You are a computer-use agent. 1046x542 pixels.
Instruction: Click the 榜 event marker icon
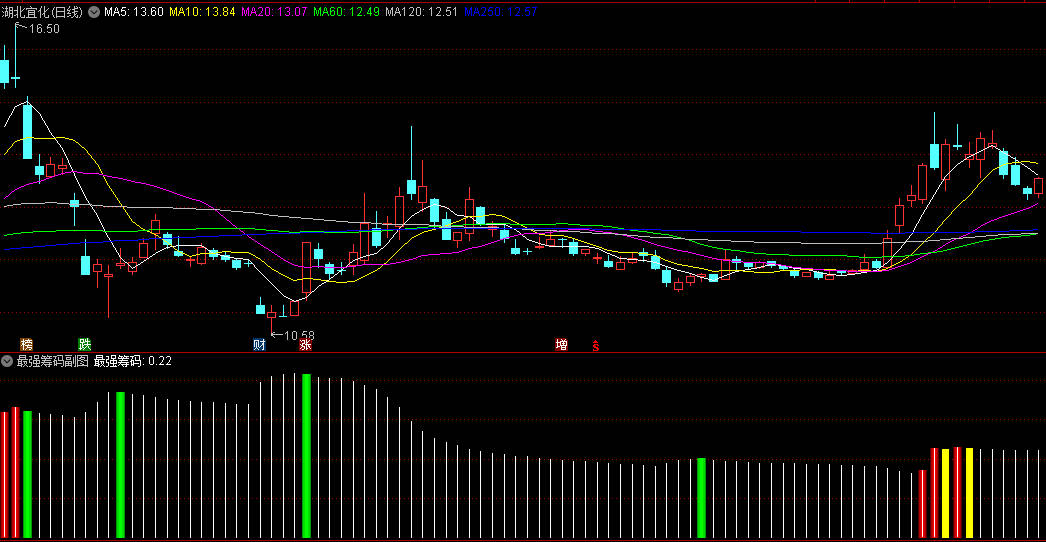[x=27, y=344]
